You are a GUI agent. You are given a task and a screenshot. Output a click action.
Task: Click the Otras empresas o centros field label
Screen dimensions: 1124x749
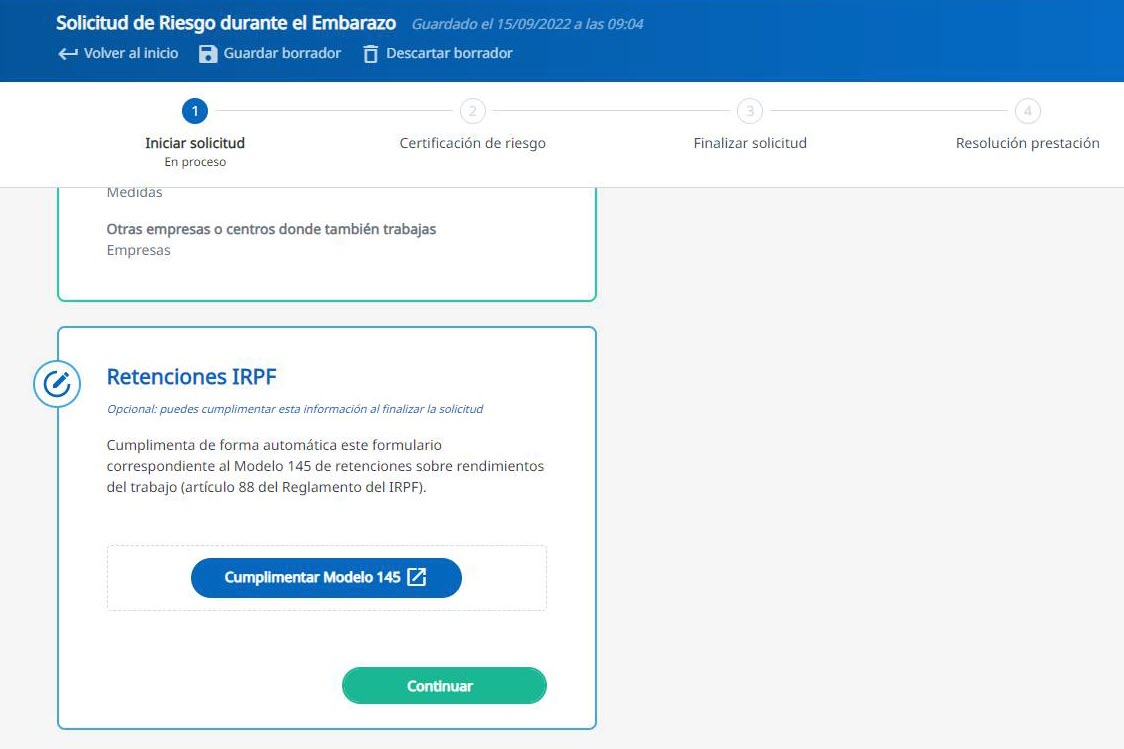[271, 229]
